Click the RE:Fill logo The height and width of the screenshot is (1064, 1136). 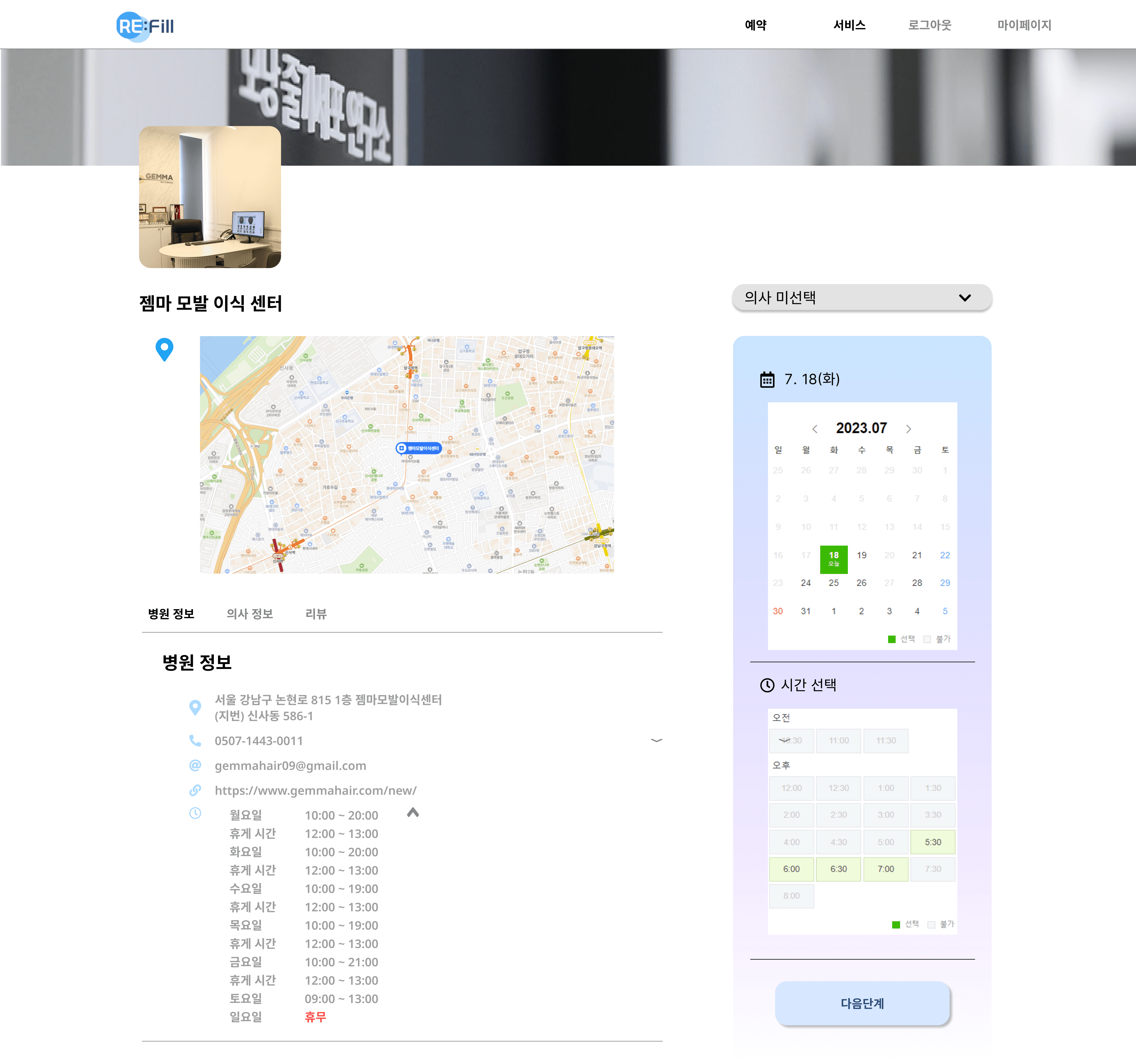(x=145, y=26)
